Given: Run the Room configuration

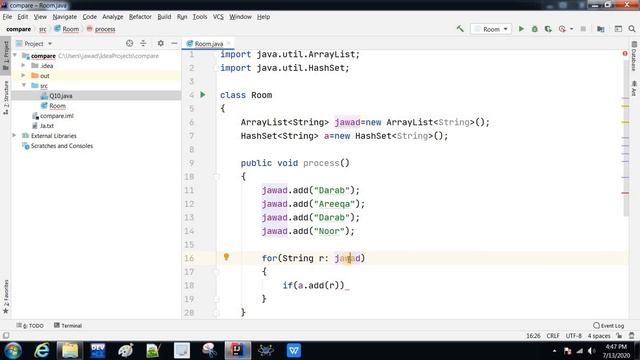Looking at the screenshot, I should click(521, 29).
